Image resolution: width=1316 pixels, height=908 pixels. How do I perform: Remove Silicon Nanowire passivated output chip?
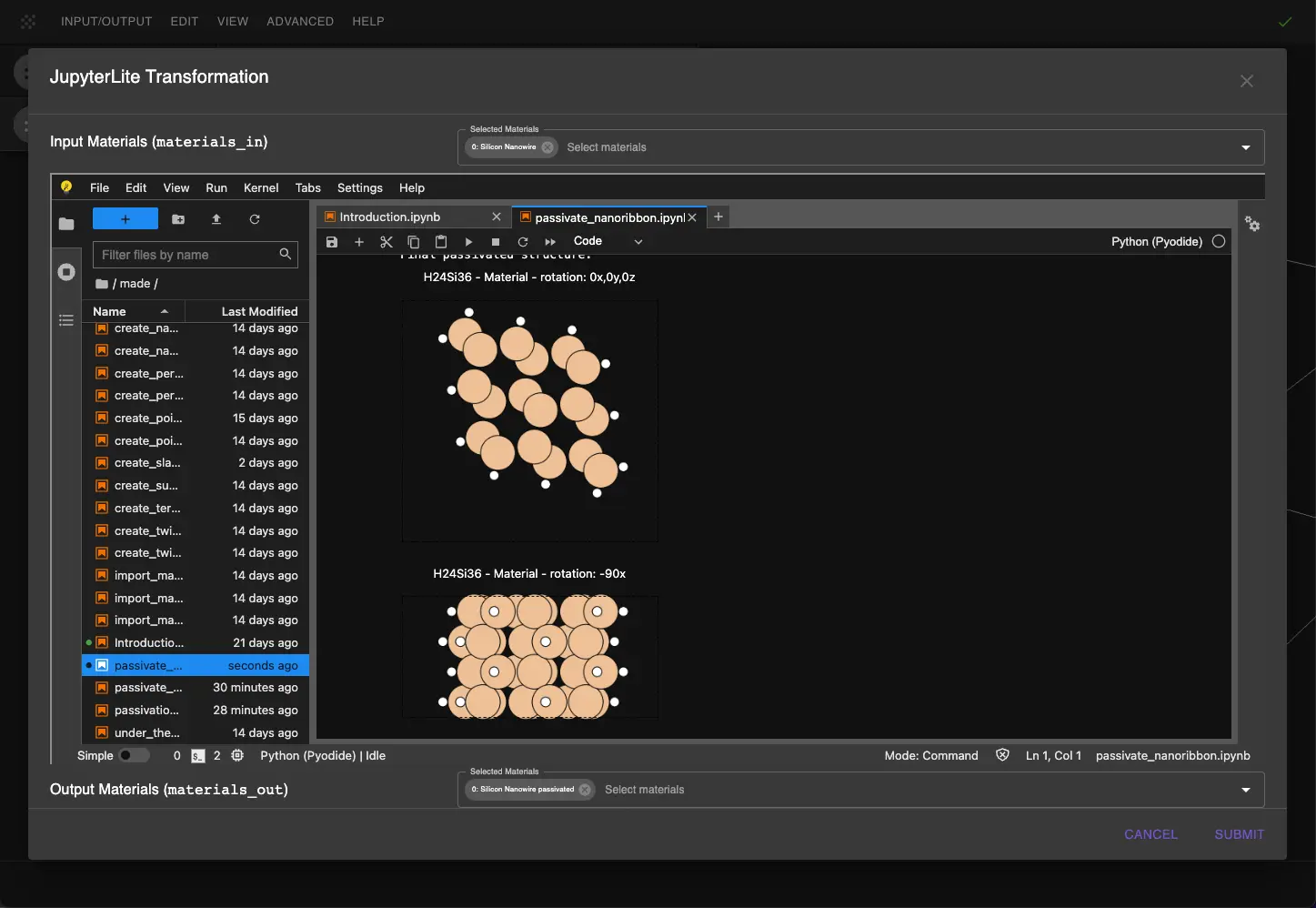click(585, 790)
